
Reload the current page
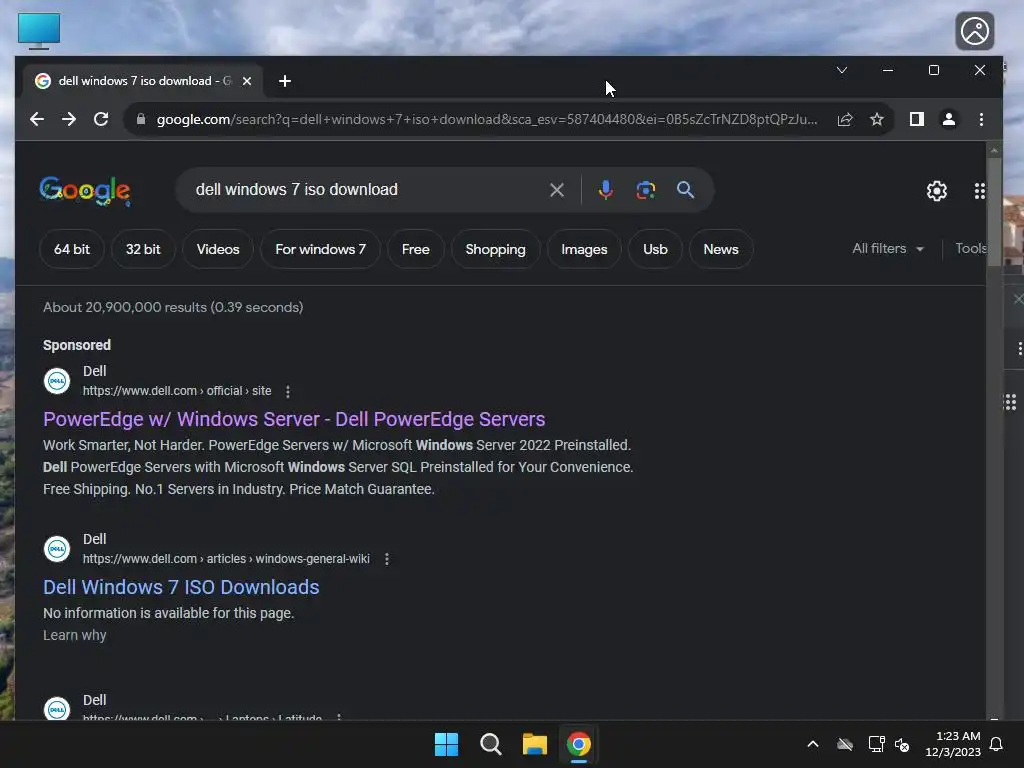pos(101,120)
